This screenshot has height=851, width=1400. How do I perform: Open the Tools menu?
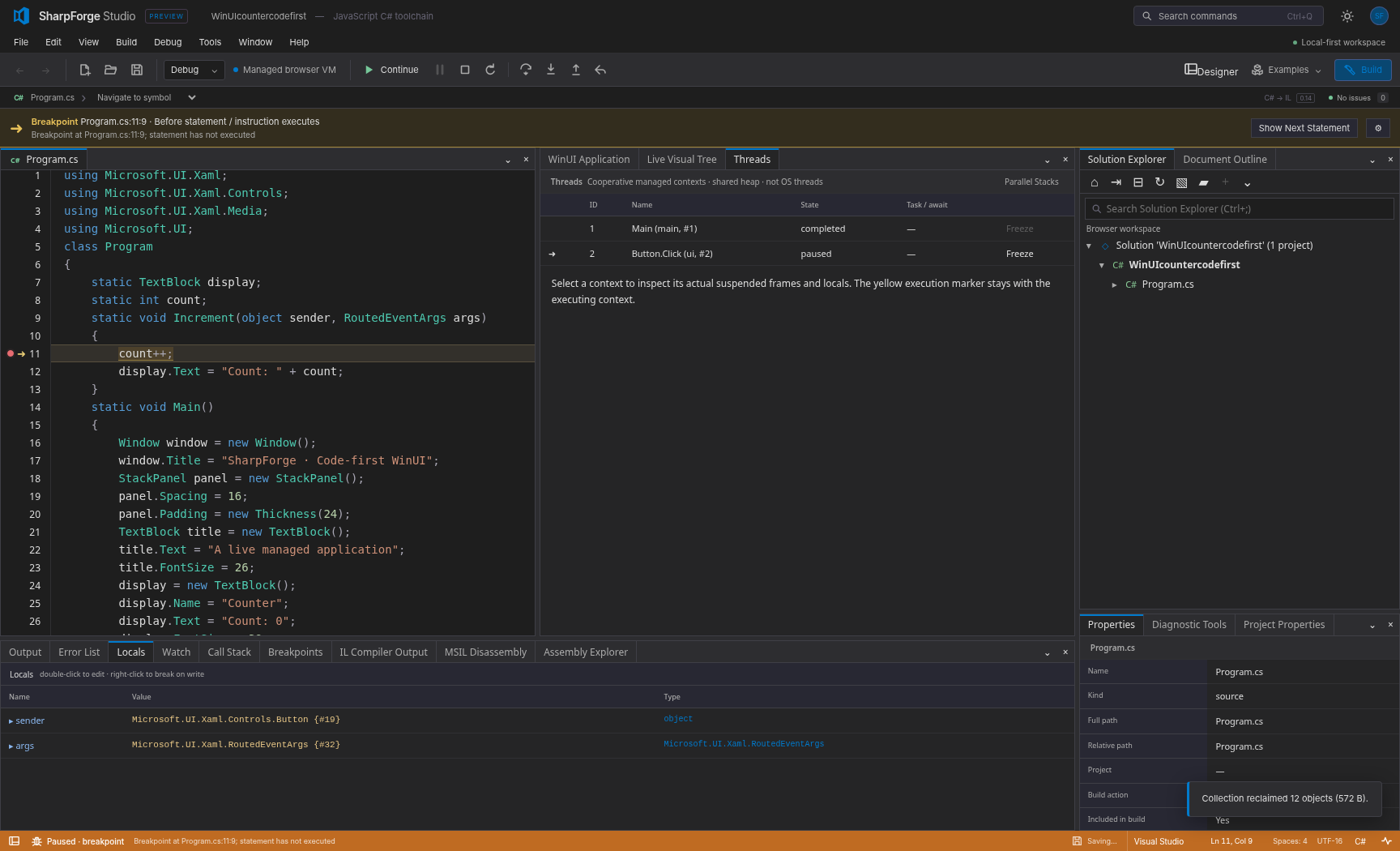(x=210, y=42)
